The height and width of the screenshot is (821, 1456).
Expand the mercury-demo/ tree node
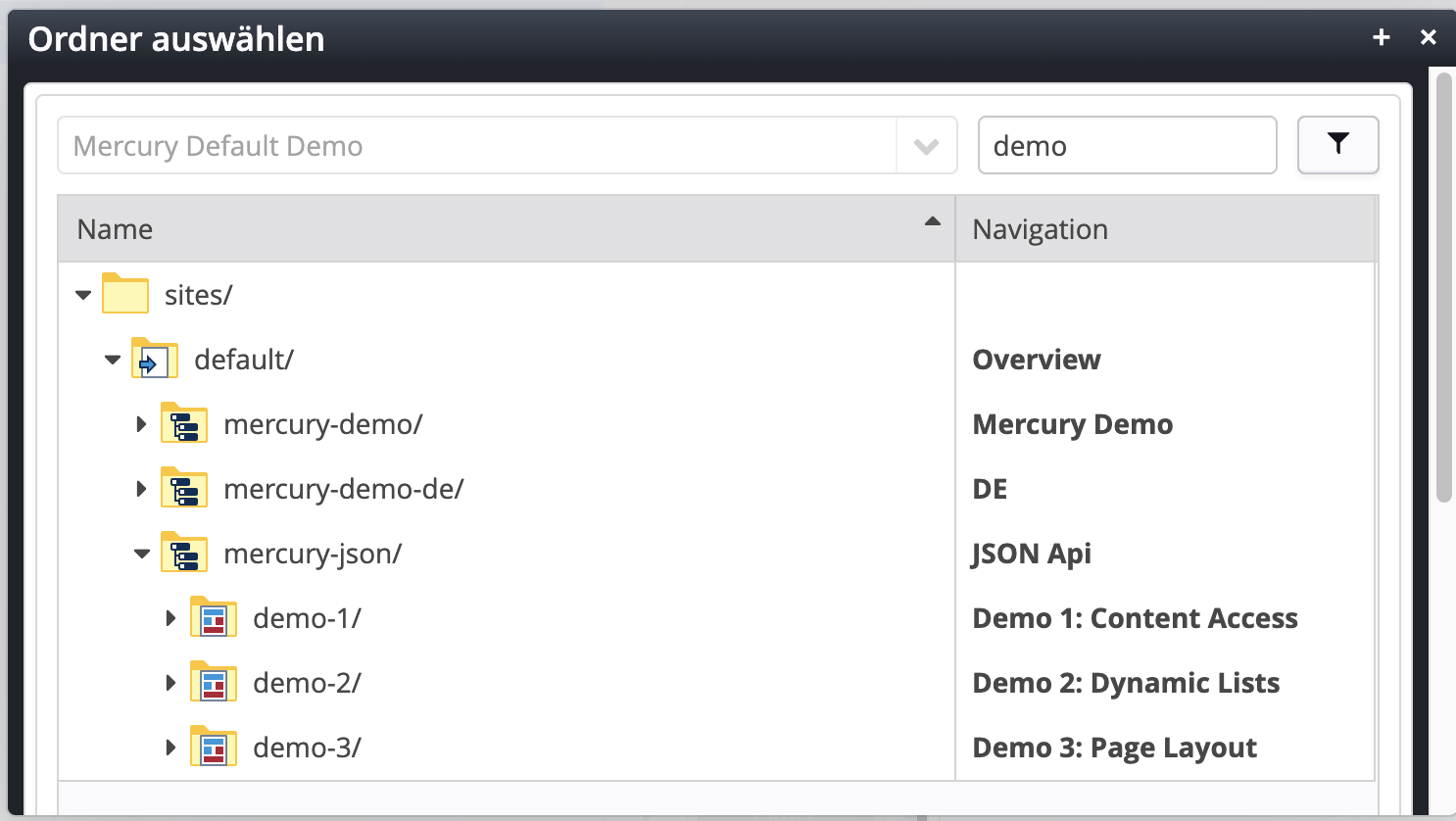pyautogui.click(x=141, y=424)
